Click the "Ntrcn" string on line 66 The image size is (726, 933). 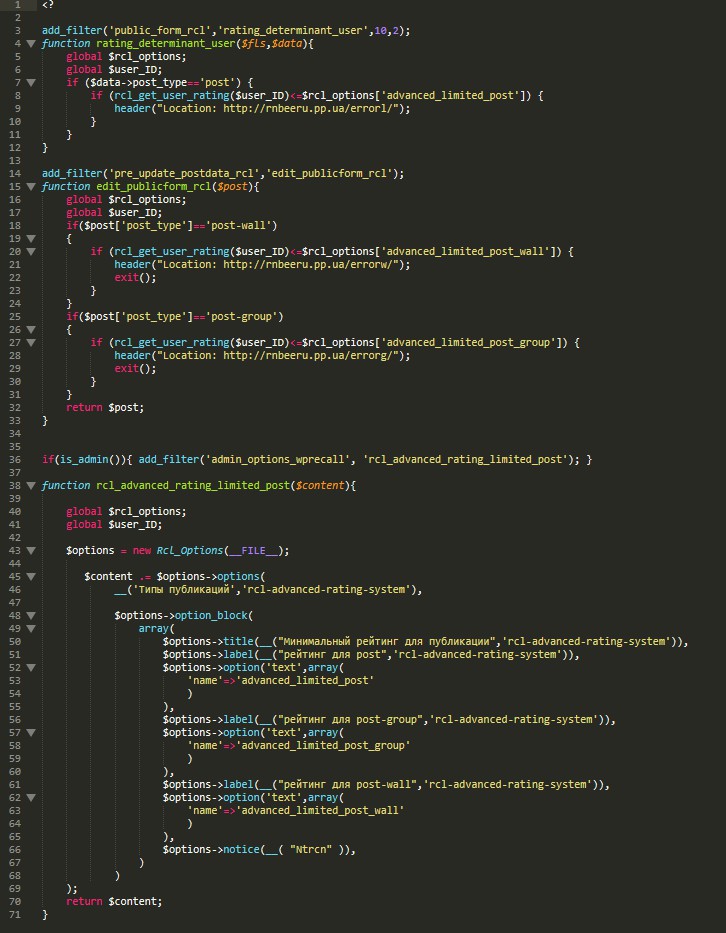(x=311, y=850)
